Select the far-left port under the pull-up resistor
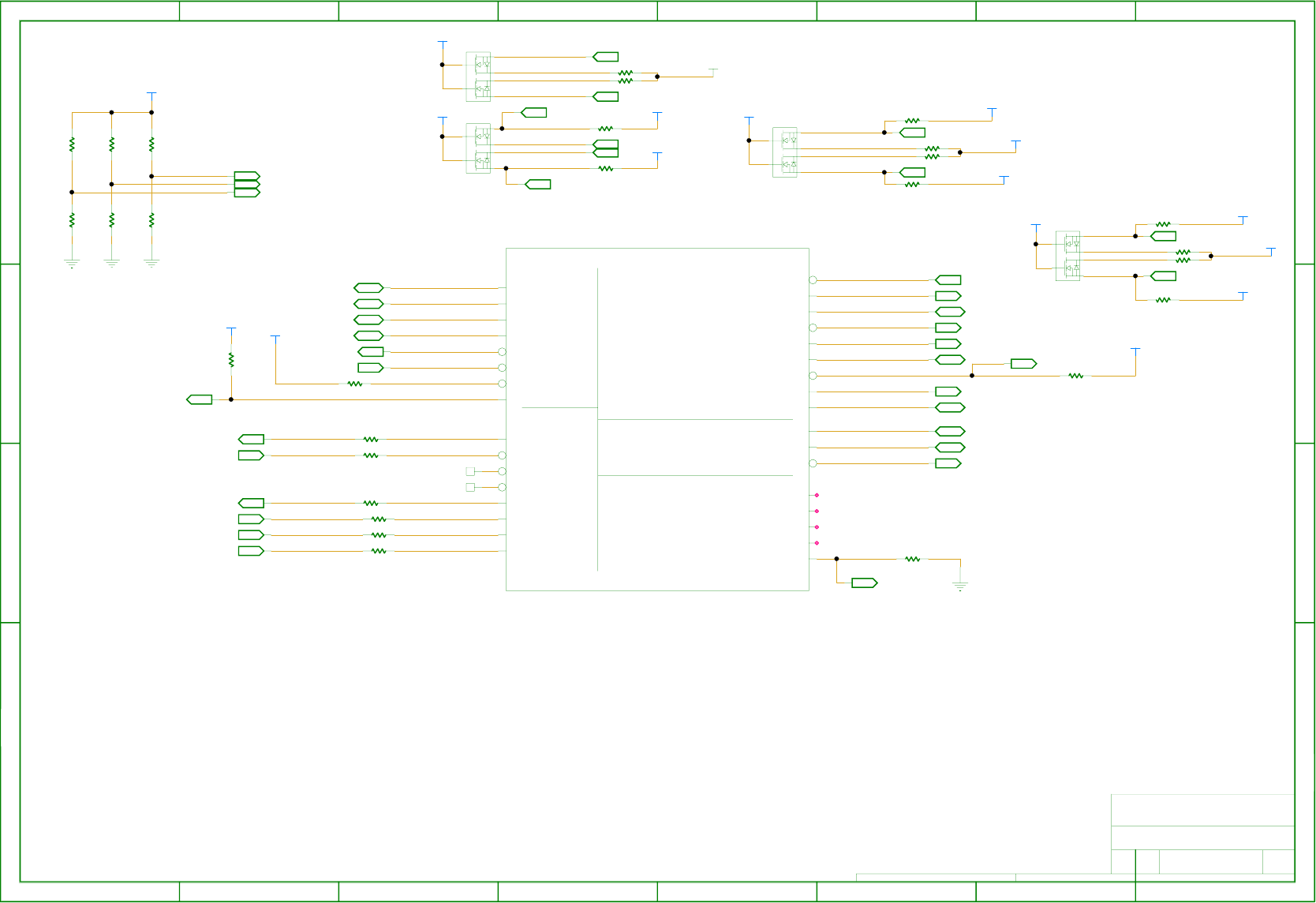1316x903 pixels. click(200, 399)
